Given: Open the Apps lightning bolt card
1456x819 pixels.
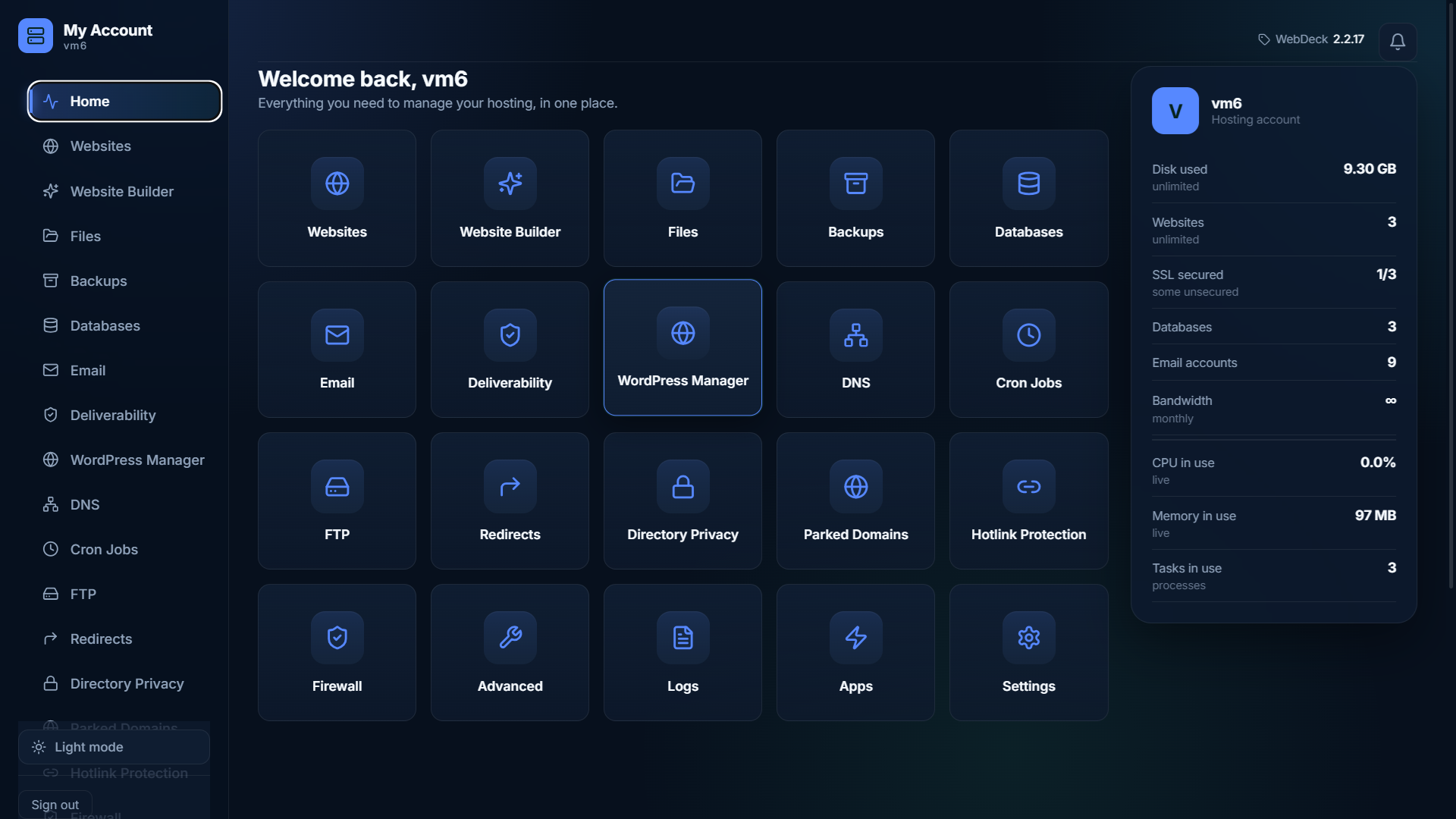Looking at the screenshot, I should (855, 652).
